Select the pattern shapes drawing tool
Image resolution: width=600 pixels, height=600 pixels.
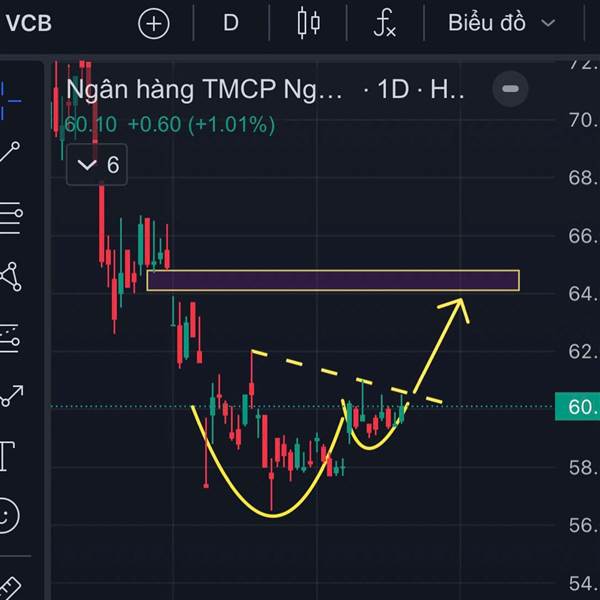tap(11, 277)
